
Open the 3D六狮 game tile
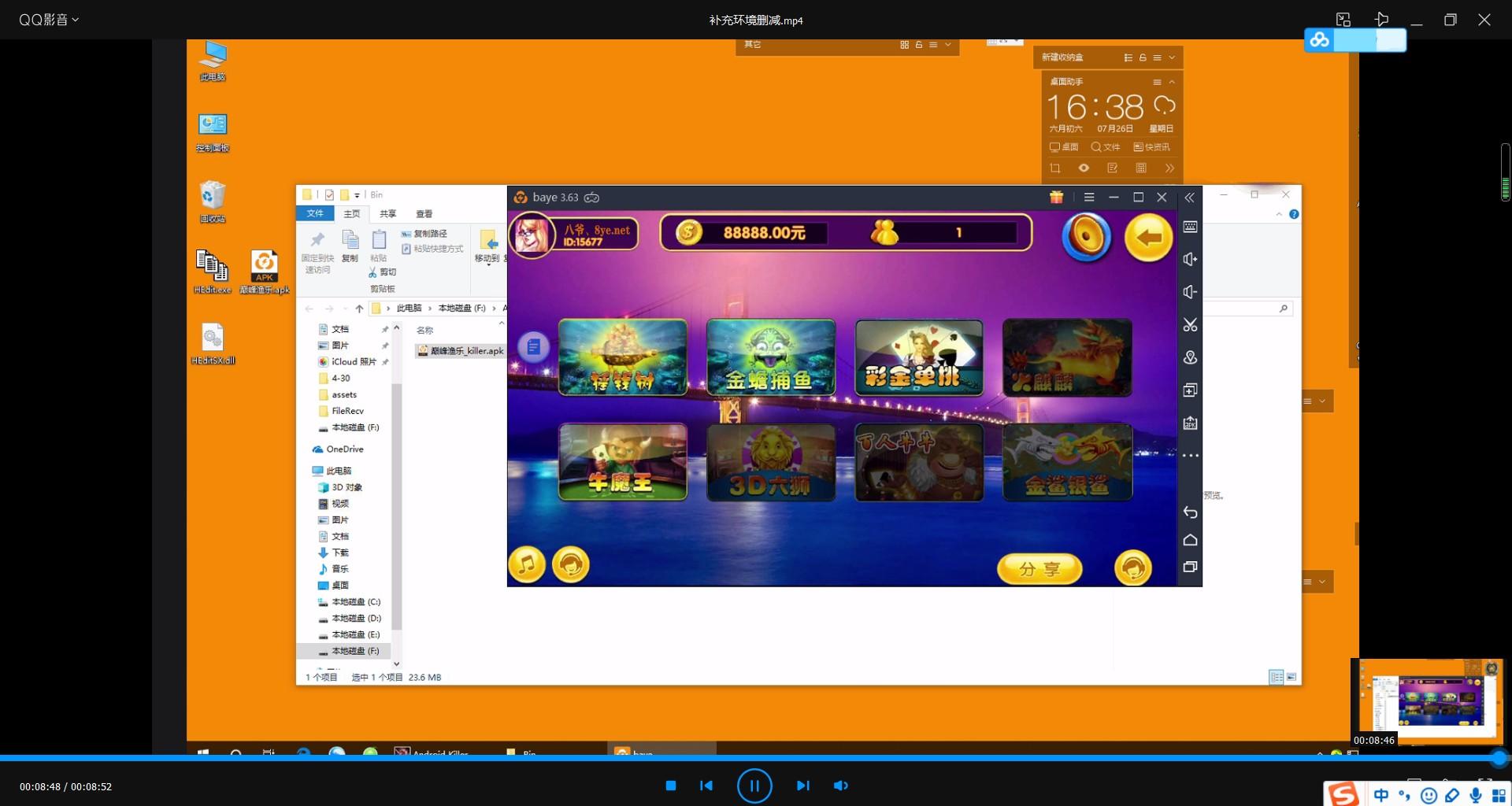coord(770,461)
